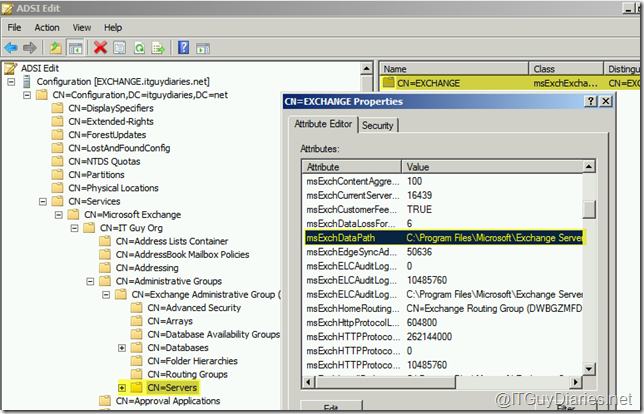Click the tree pane scroll-up arrow
644x414 pixels.
click(366, 68)
